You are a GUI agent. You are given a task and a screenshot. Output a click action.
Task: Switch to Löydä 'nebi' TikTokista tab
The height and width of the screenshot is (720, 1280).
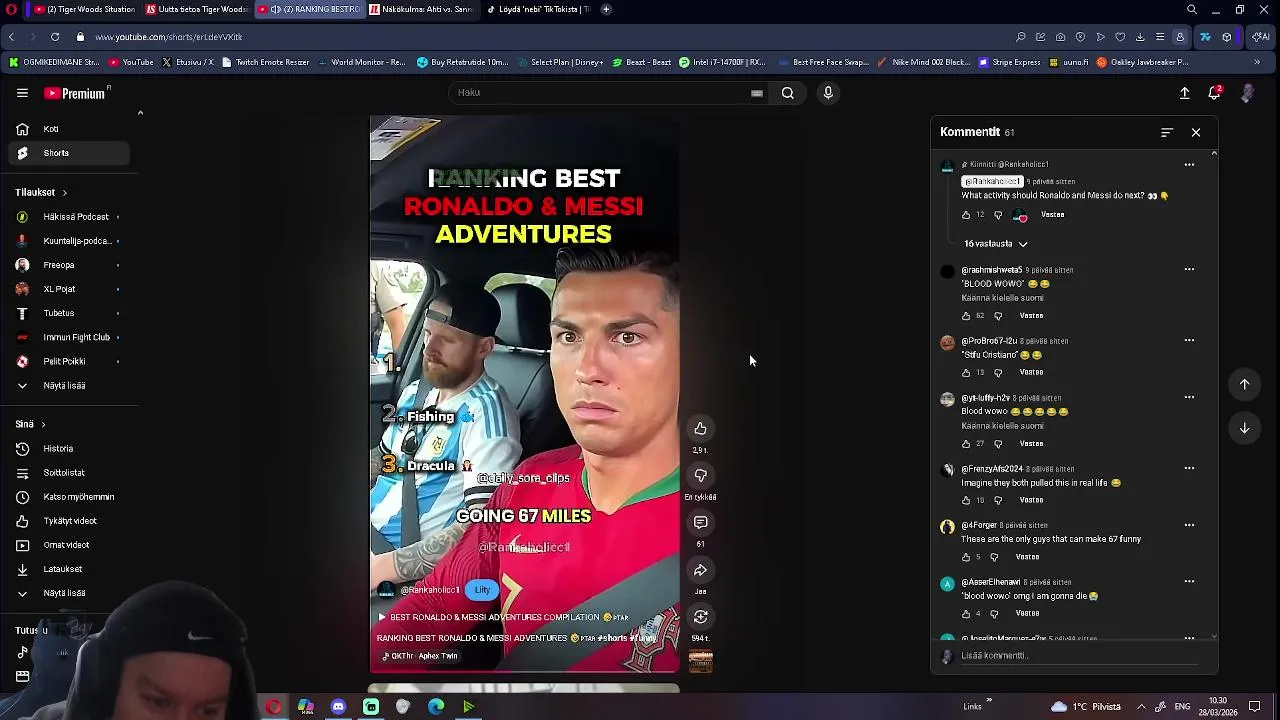click(536, 9)
